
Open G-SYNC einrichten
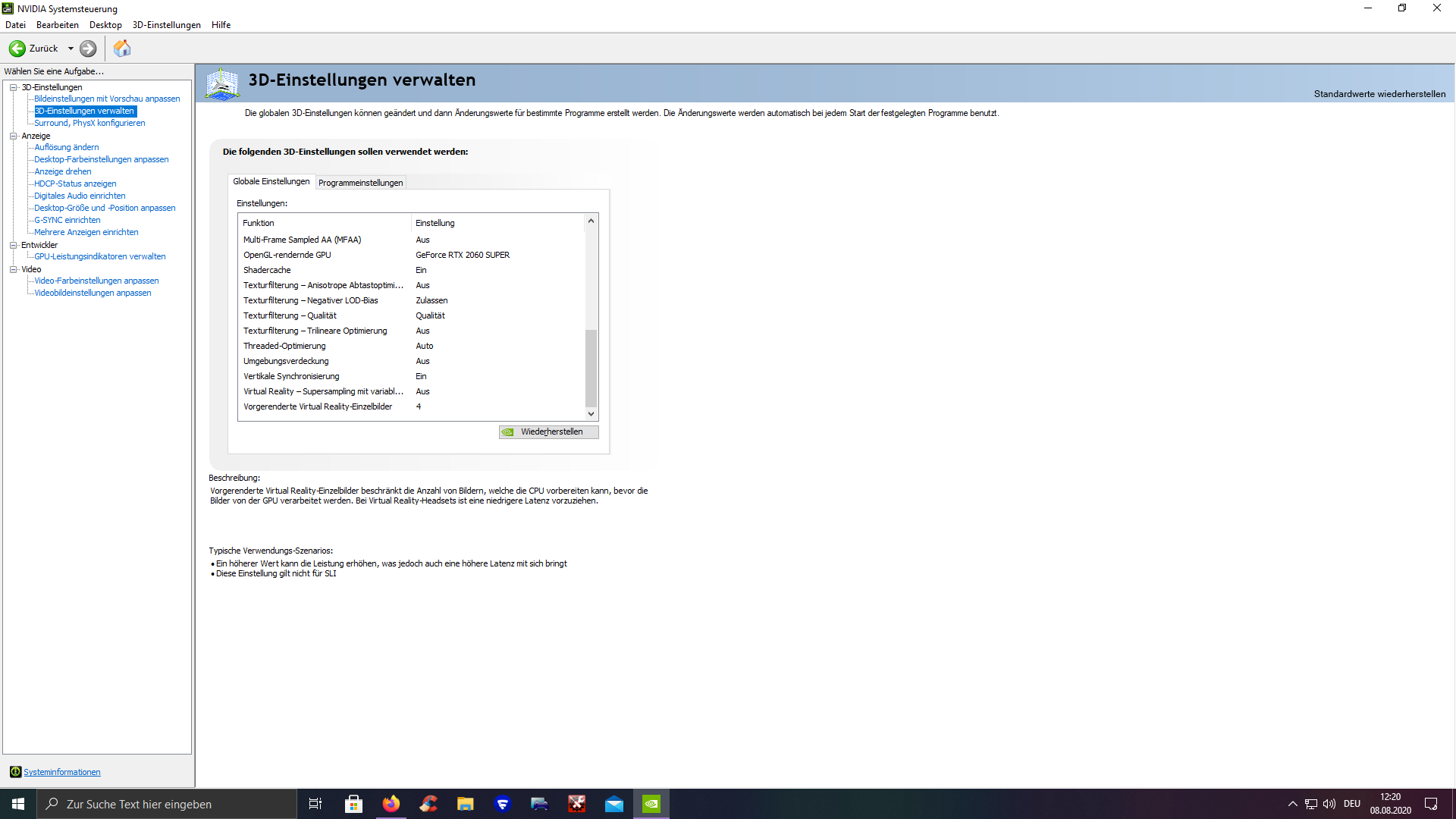tap(67, 220)
